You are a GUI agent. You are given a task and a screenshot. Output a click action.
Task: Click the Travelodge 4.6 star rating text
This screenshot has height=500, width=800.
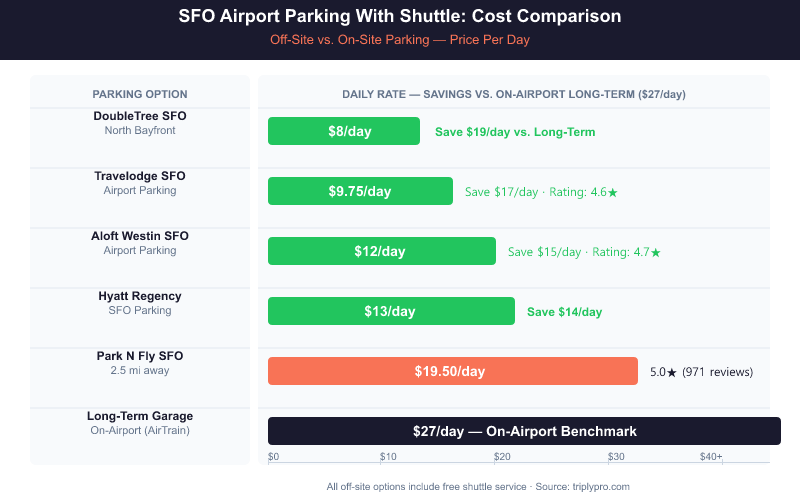tap(541, 192)
